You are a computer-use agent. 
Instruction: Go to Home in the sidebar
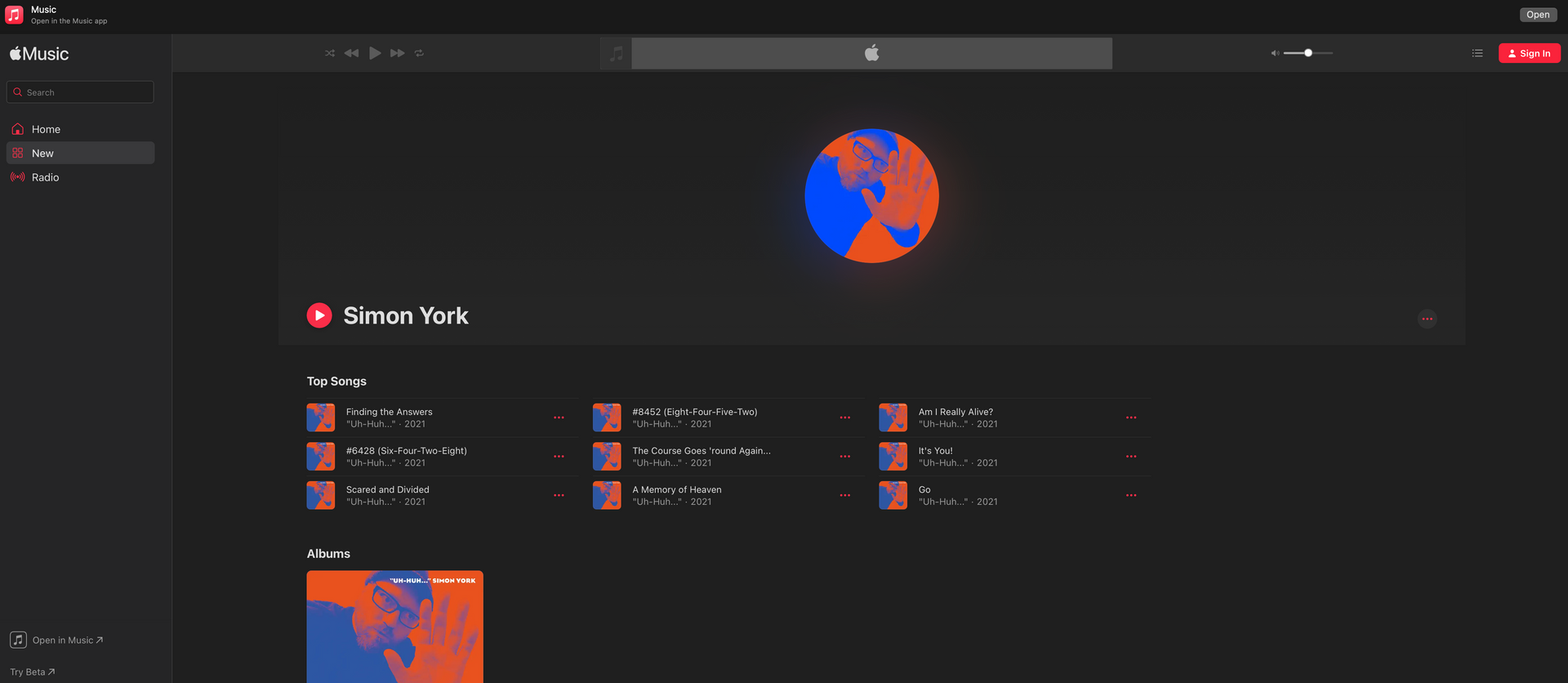(80, 129)
